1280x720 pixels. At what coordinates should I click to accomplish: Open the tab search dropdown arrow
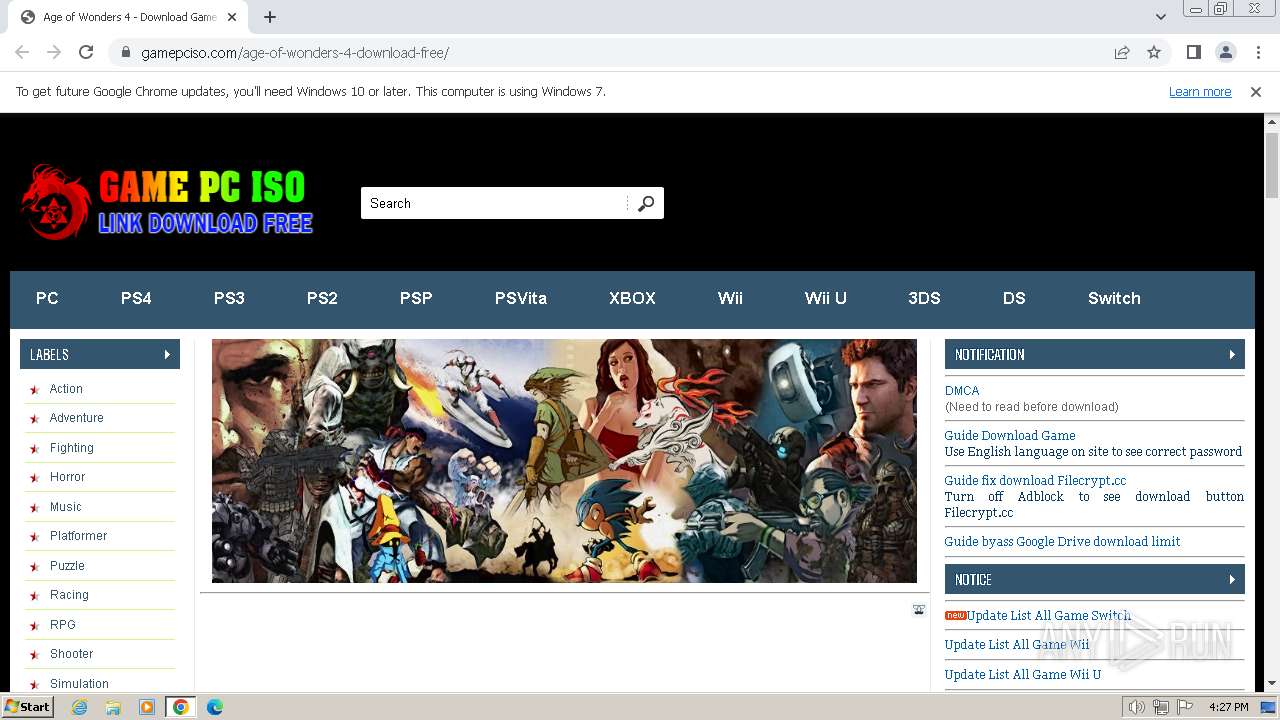pyautogui.click(x=1161, y=17)
